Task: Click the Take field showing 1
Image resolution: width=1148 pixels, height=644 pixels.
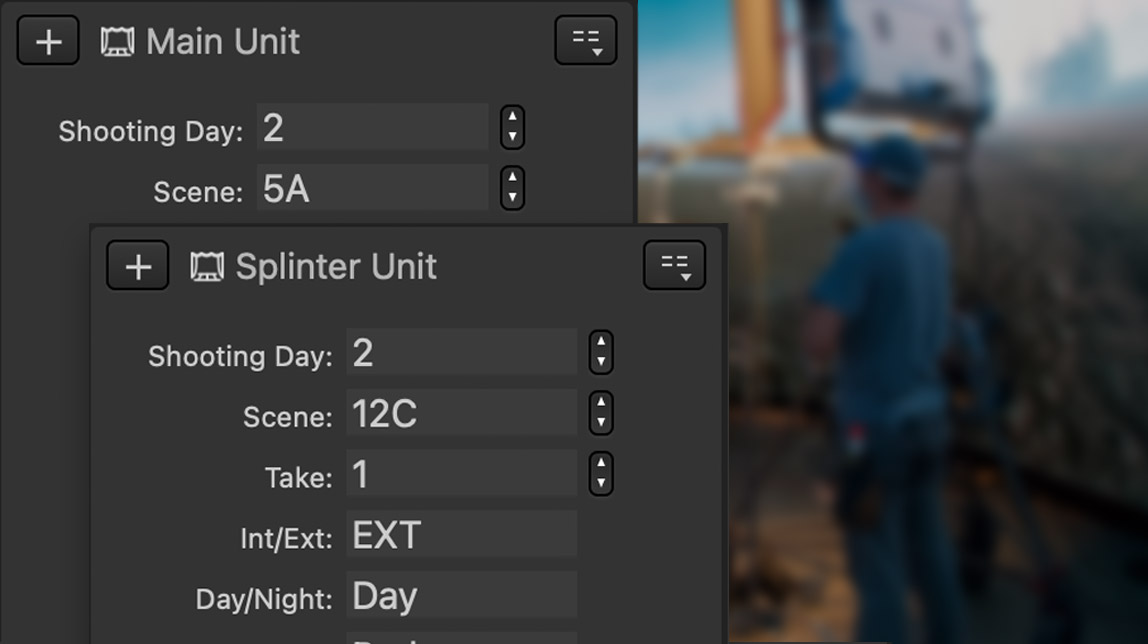Action: pos(461,474)
